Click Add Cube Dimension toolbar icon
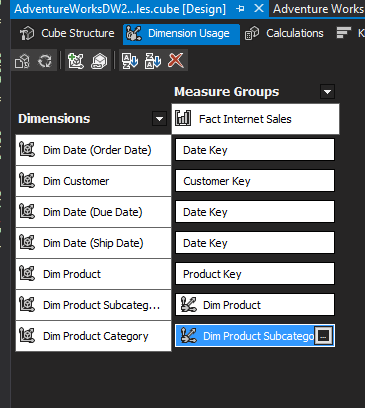The width and height of the screenshot is (365, 408). (x=76, y=61)
